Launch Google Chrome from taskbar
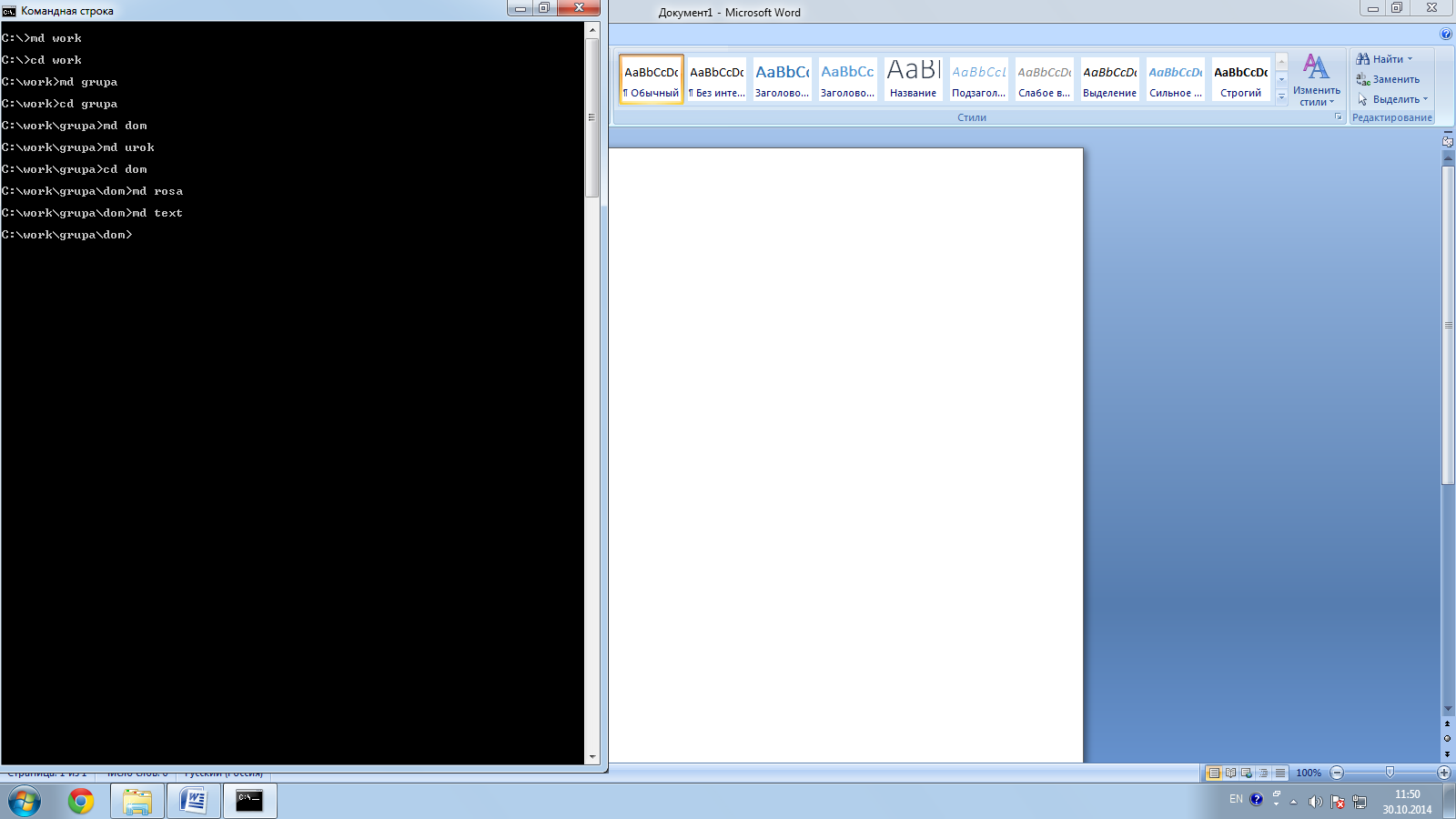The width and height of the screenshot is (1456, 819). (x=81, y=802)
